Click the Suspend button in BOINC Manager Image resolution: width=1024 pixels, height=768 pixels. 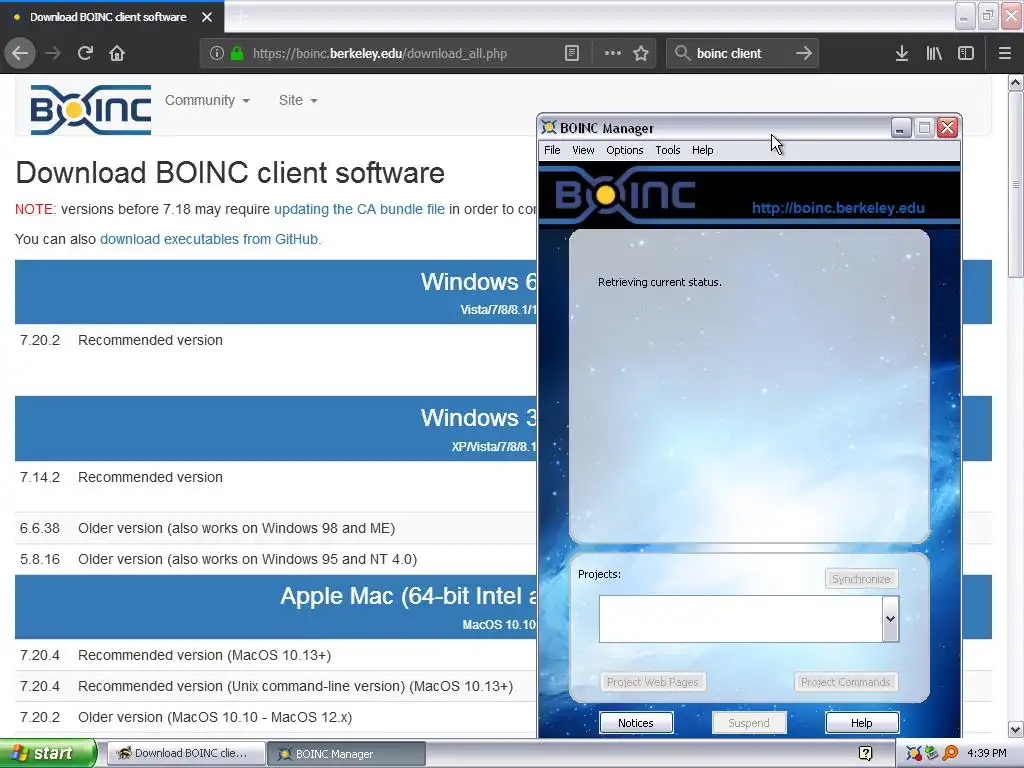pyautogui.click(x=748, y=723)
